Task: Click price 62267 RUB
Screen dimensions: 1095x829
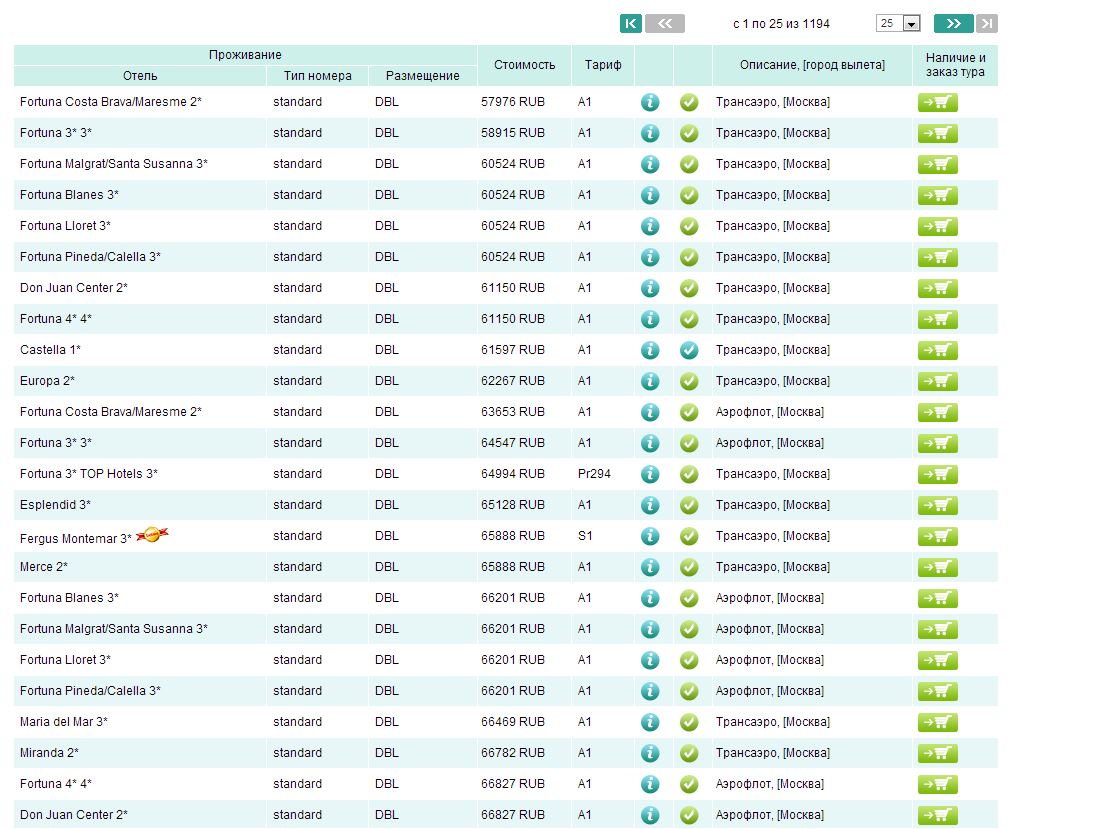Action: tap(513, 381)
